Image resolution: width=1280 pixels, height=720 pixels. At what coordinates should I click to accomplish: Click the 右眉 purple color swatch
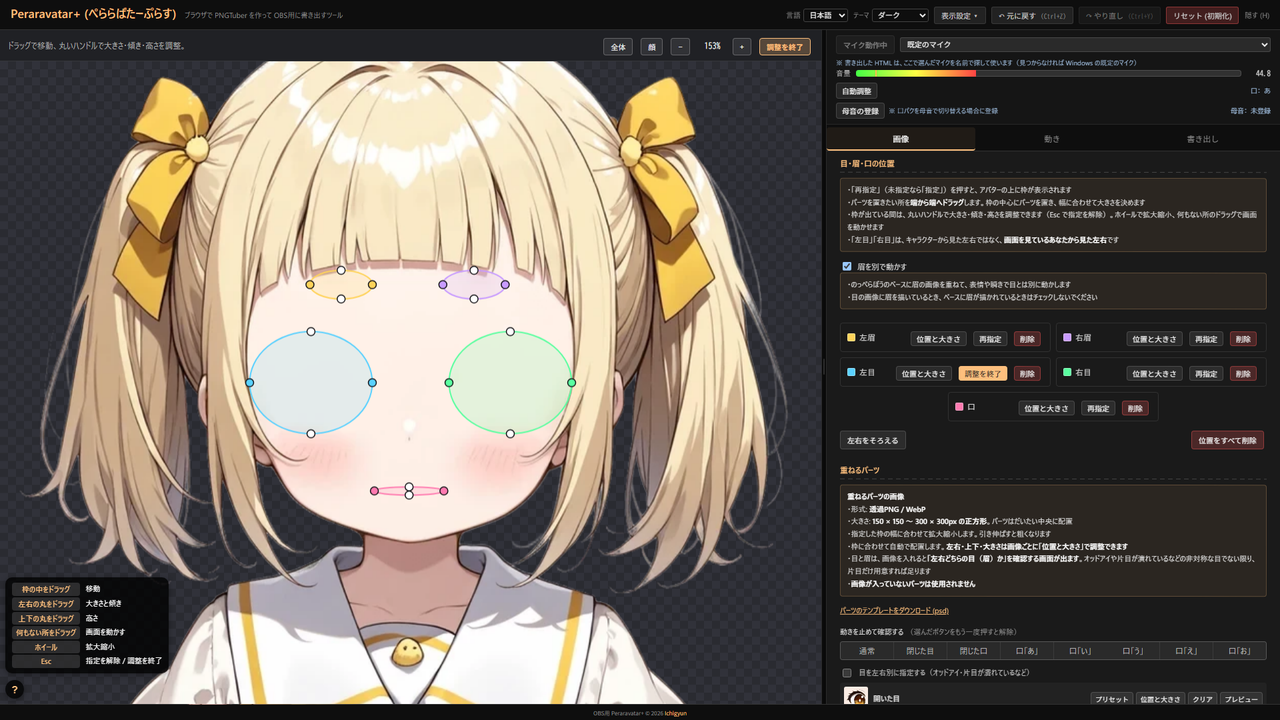coord(1067,338)
